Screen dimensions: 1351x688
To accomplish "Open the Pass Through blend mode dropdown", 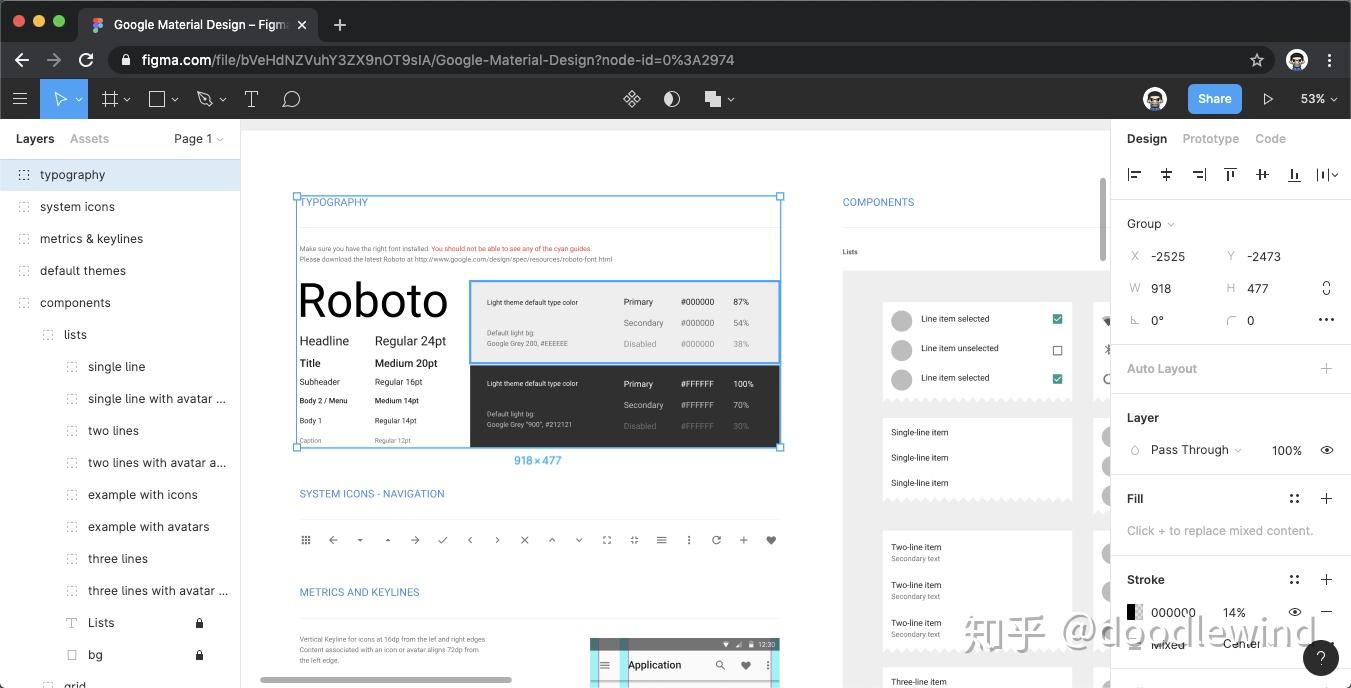I will 1195,450.
